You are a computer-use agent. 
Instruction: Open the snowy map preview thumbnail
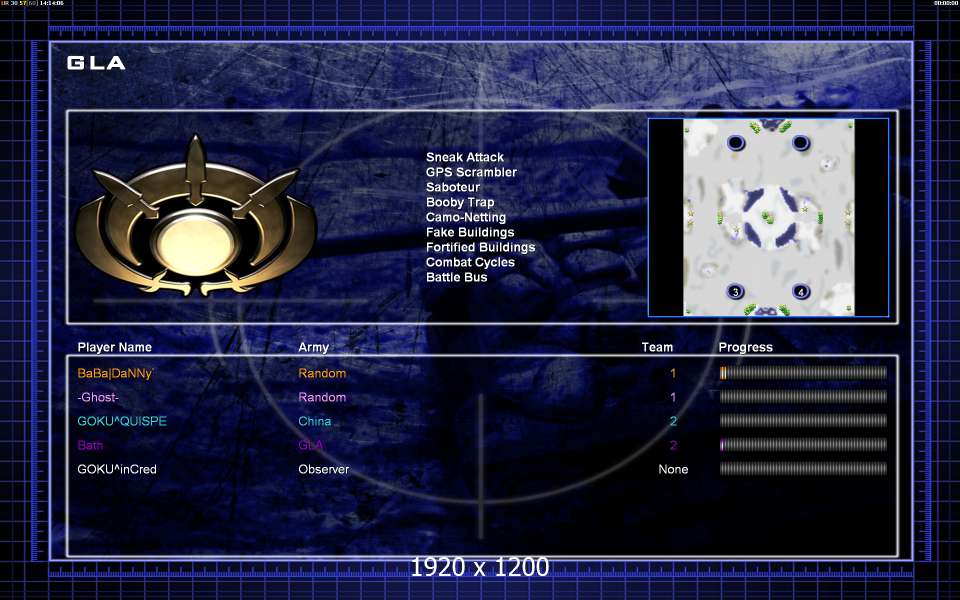coord(768,217)
